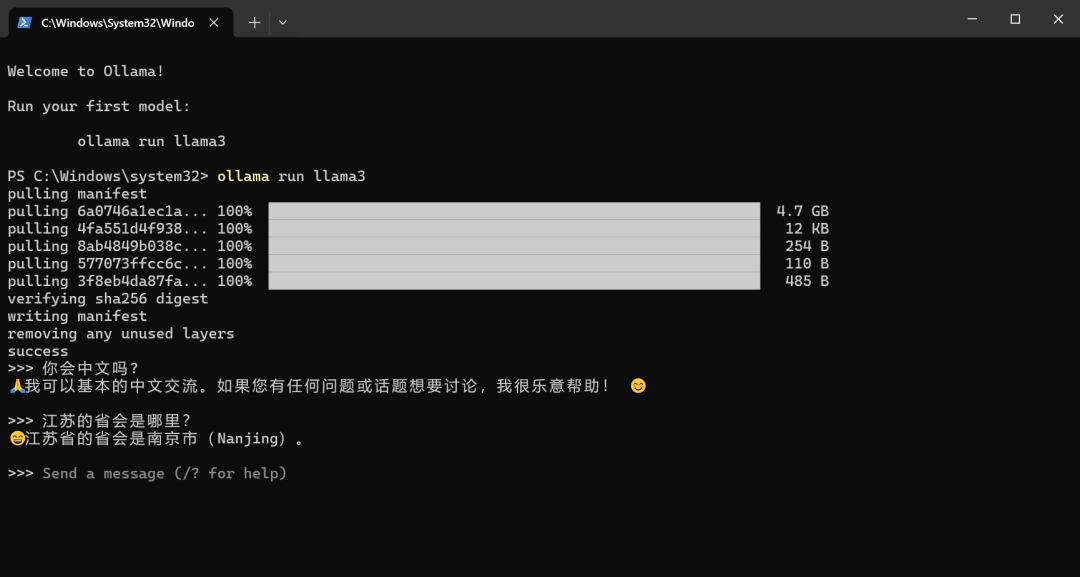The width and height of the screenshot is (1080, 577).
Task: Click the progress bar for 4fa551d4f938
Action: pos(514,229)
